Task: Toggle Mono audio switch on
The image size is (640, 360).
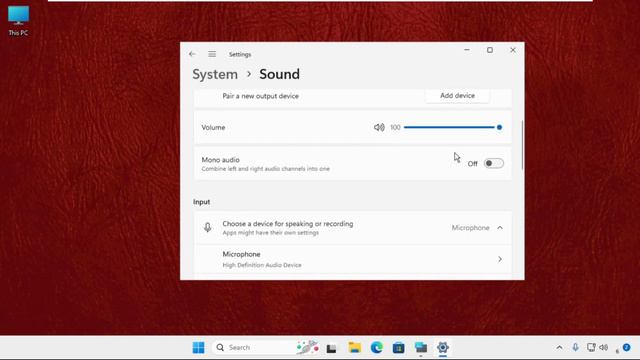Action: pos(493,163)
